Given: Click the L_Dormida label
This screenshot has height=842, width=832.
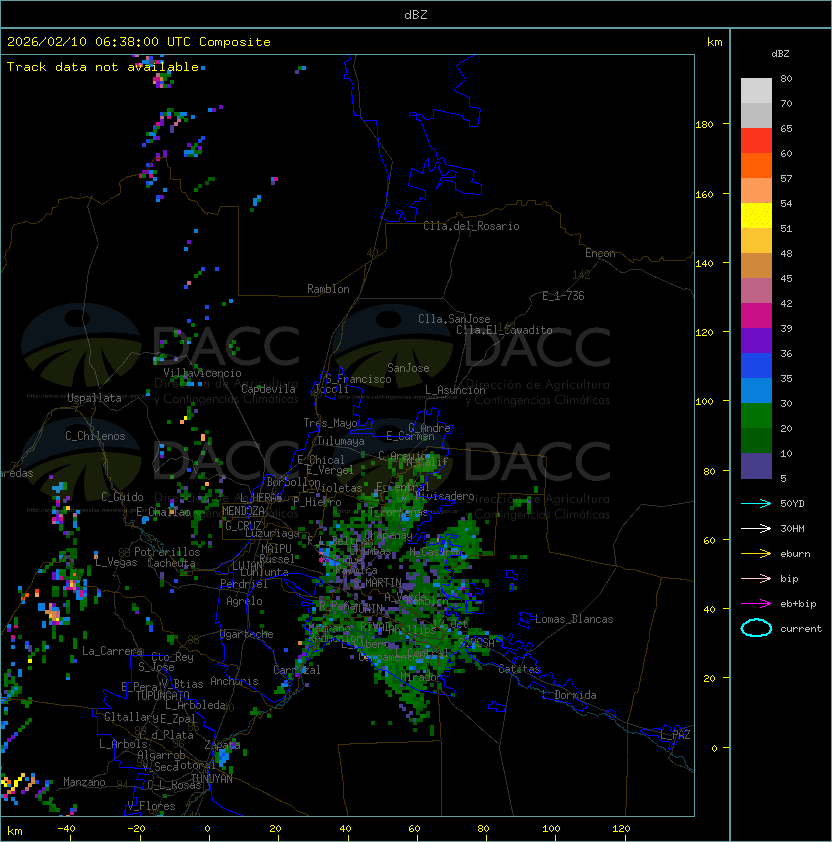Looking at the screenshot, I should 569,695.
